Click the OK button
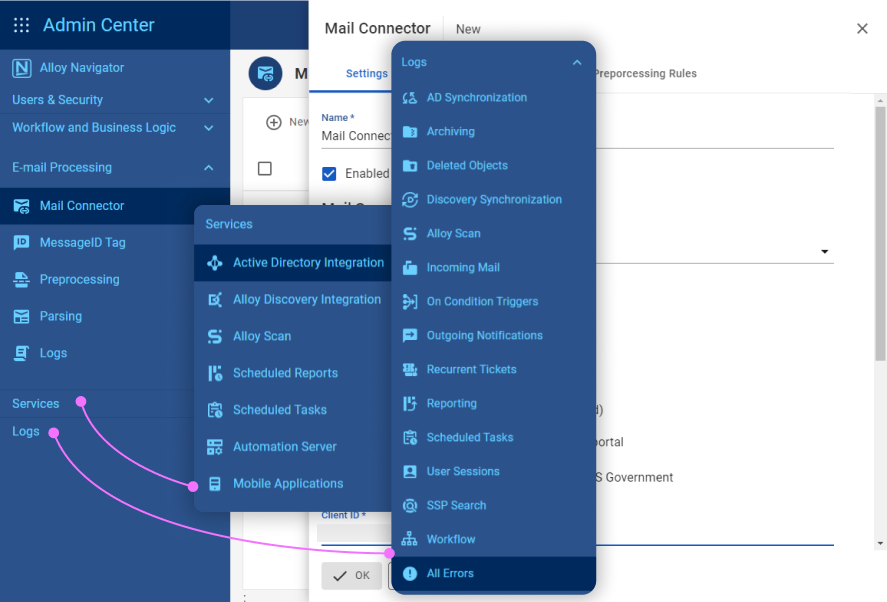The image size is (887, 602). click(x=351, y=575)
